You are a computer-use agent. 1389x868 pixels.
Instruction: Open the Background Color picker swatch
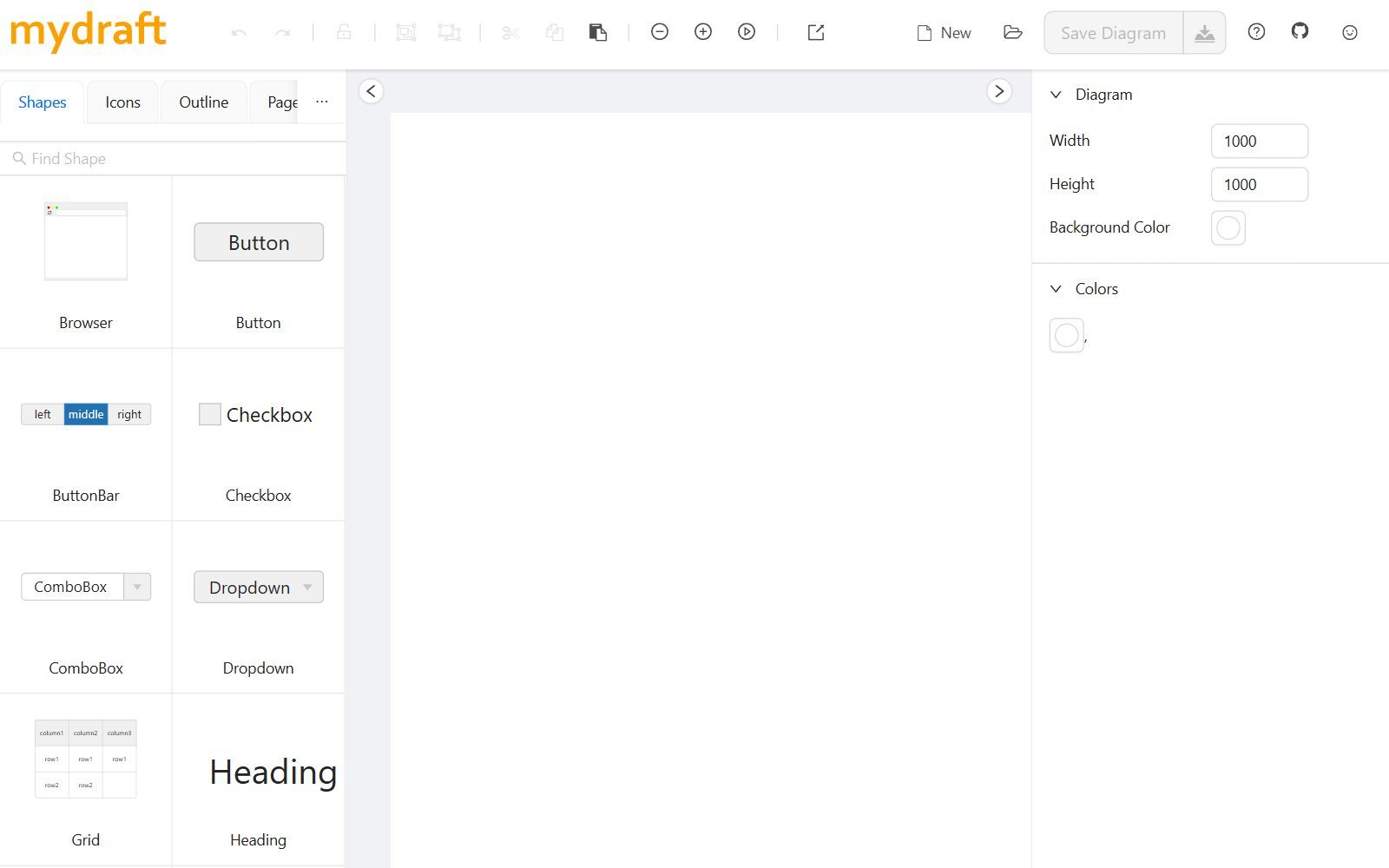click(1228, 227)
